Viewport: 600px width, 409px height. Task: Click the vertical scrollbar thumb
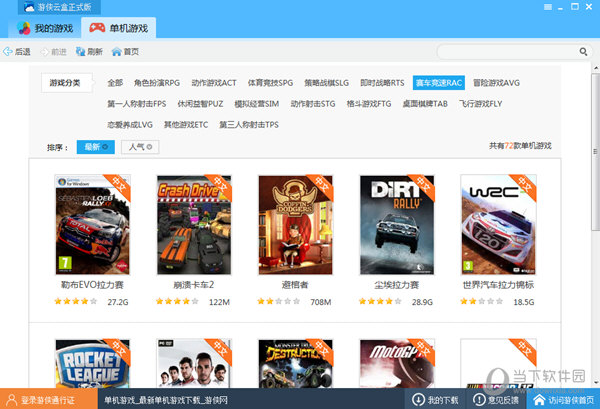coord(595,152)
